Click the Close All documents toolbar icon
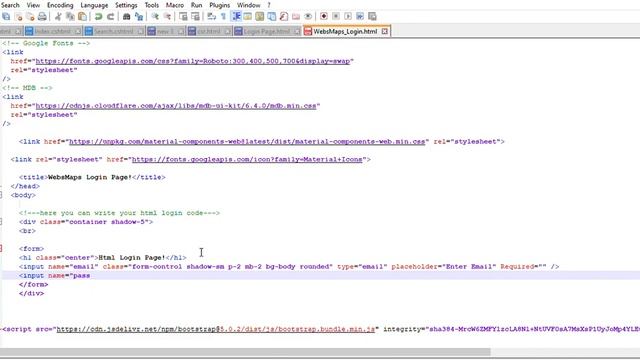The width and height of the screenshot is (640, 360). [30, 16]
